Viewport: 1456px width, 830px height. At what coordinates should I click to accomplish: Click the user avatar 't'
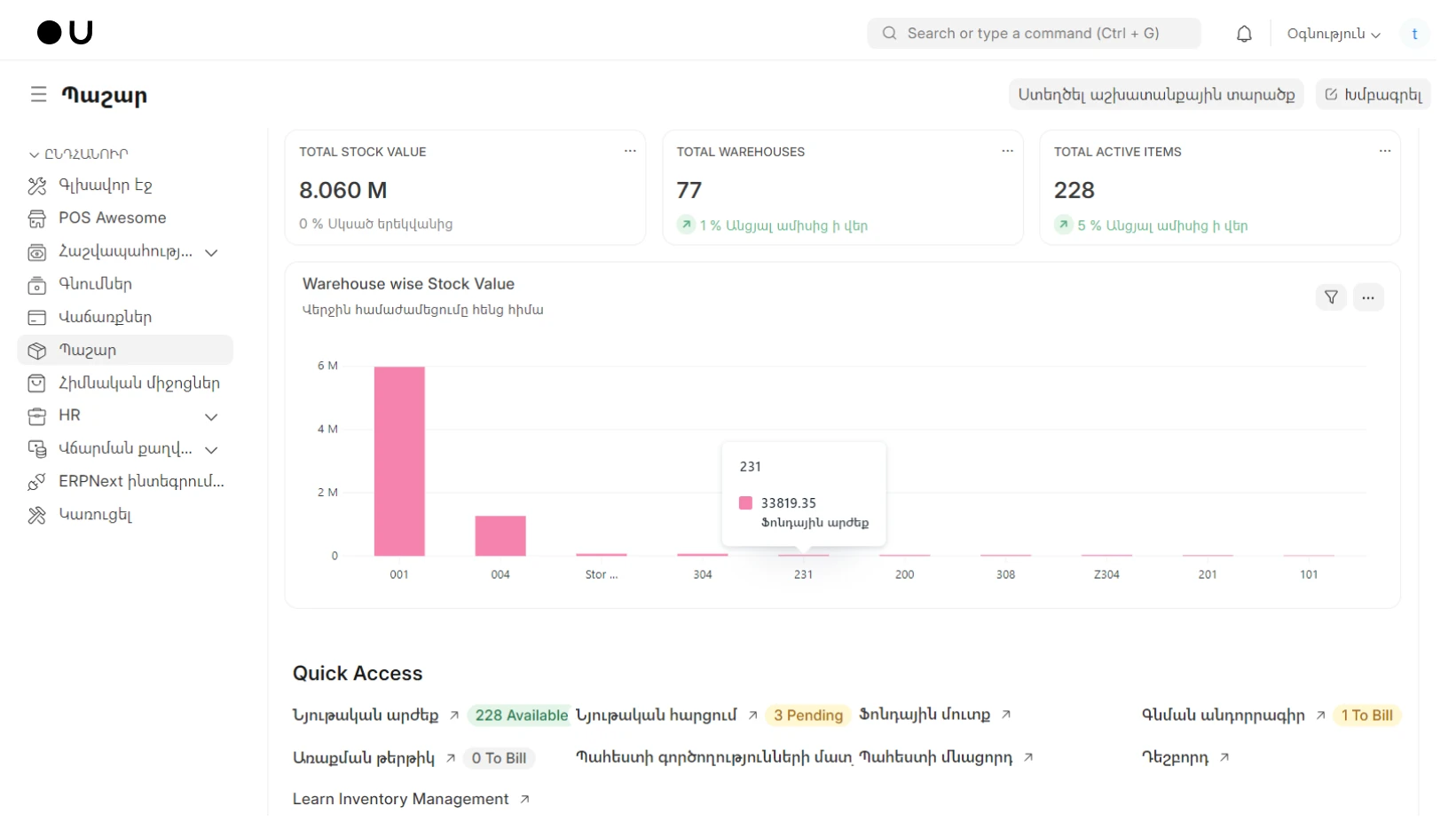[1414, 34]
